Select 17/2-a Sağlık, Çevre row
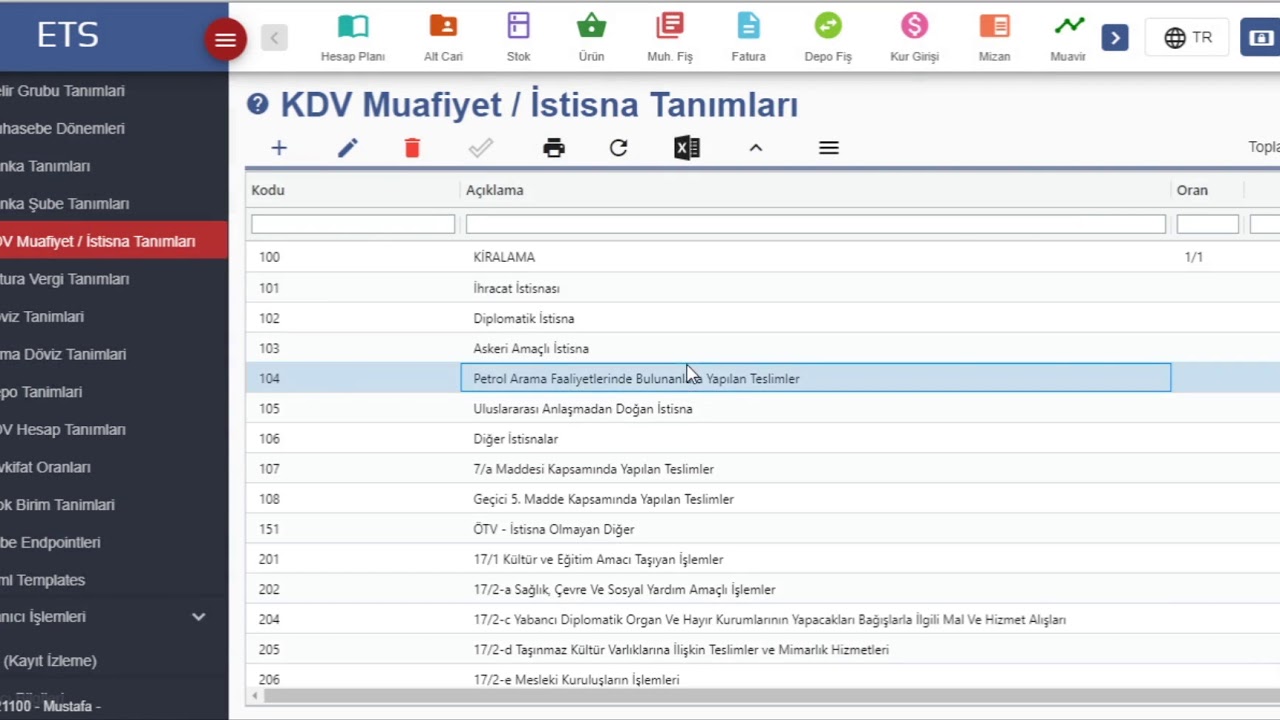 click(762, 589)
